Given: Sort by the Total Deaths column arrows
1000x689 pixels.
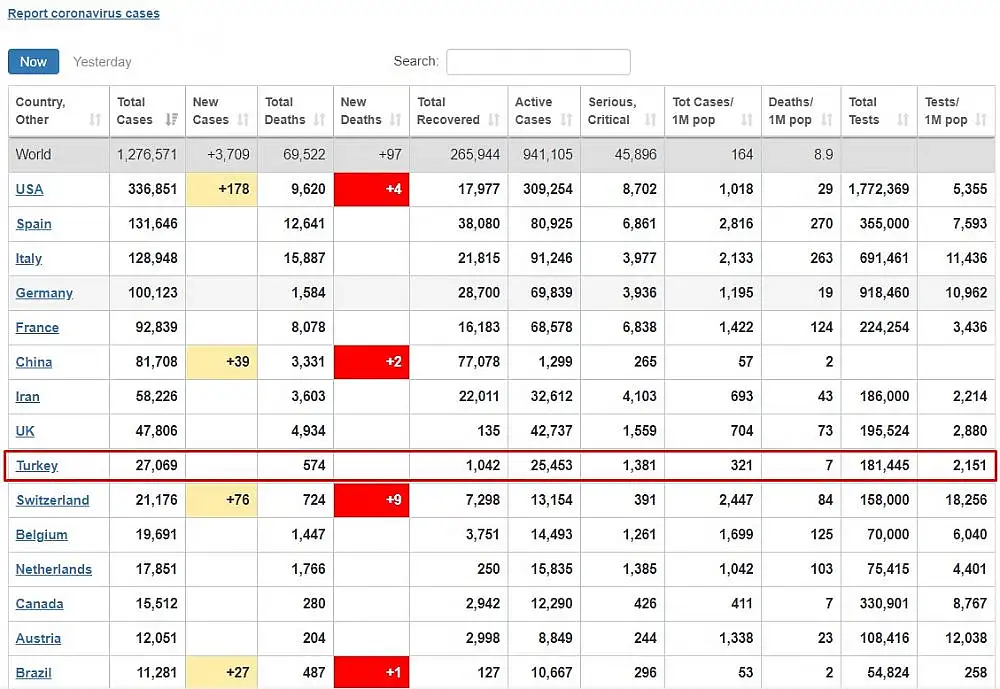Looking at the screenshot, I should click(320, 119).
